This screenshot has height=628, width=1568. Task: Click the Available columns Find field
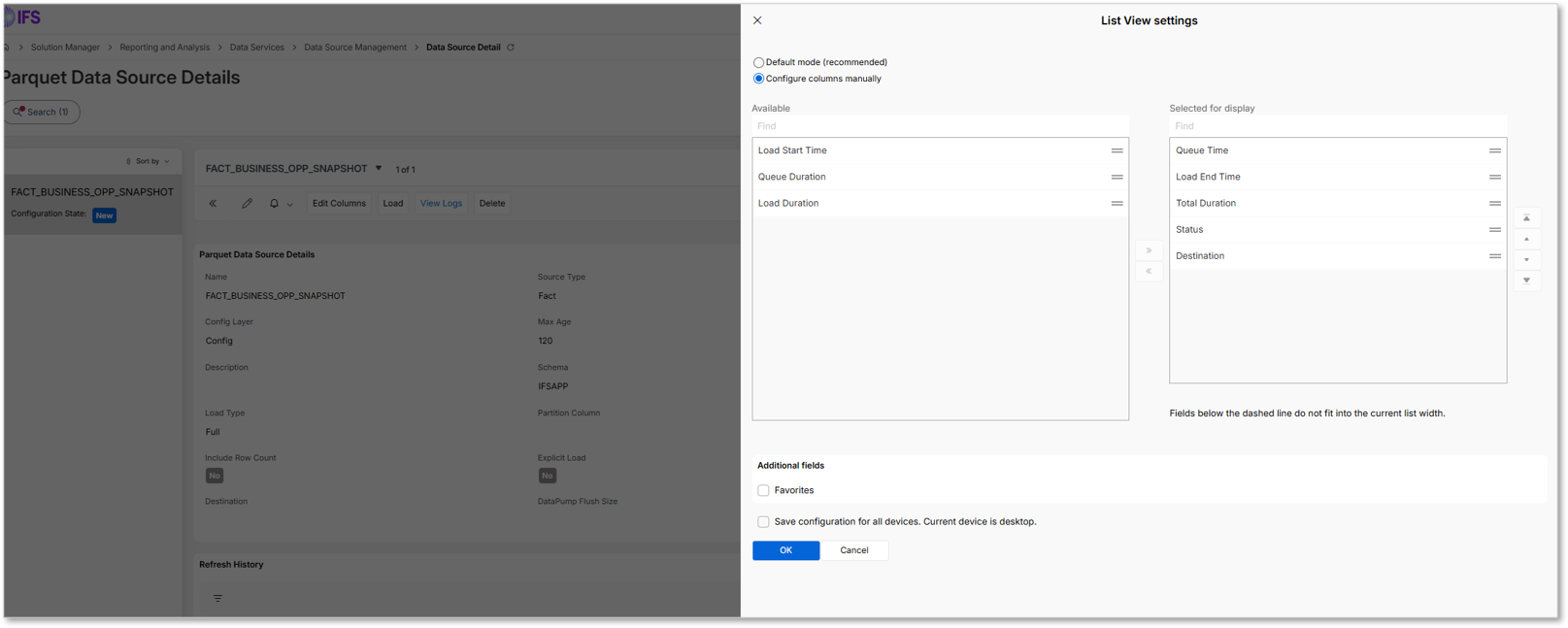click(940, 126)
